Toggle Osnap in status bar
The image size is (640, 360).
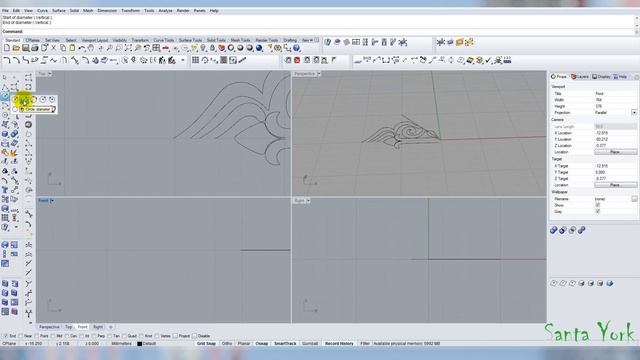pyautogui.click(x=262, y=344)
